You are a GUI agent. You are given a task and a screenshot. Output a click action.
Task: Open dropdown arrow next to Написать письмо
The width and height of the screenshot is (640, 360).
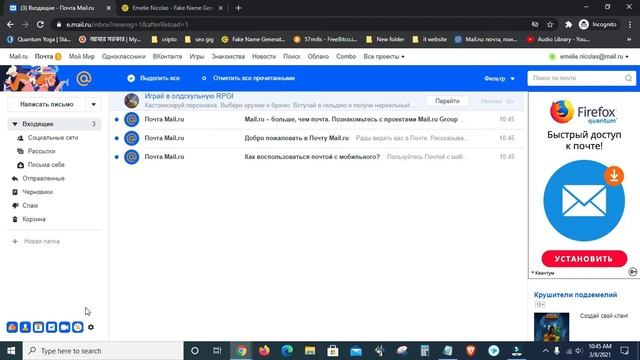[x=93, y=104]
